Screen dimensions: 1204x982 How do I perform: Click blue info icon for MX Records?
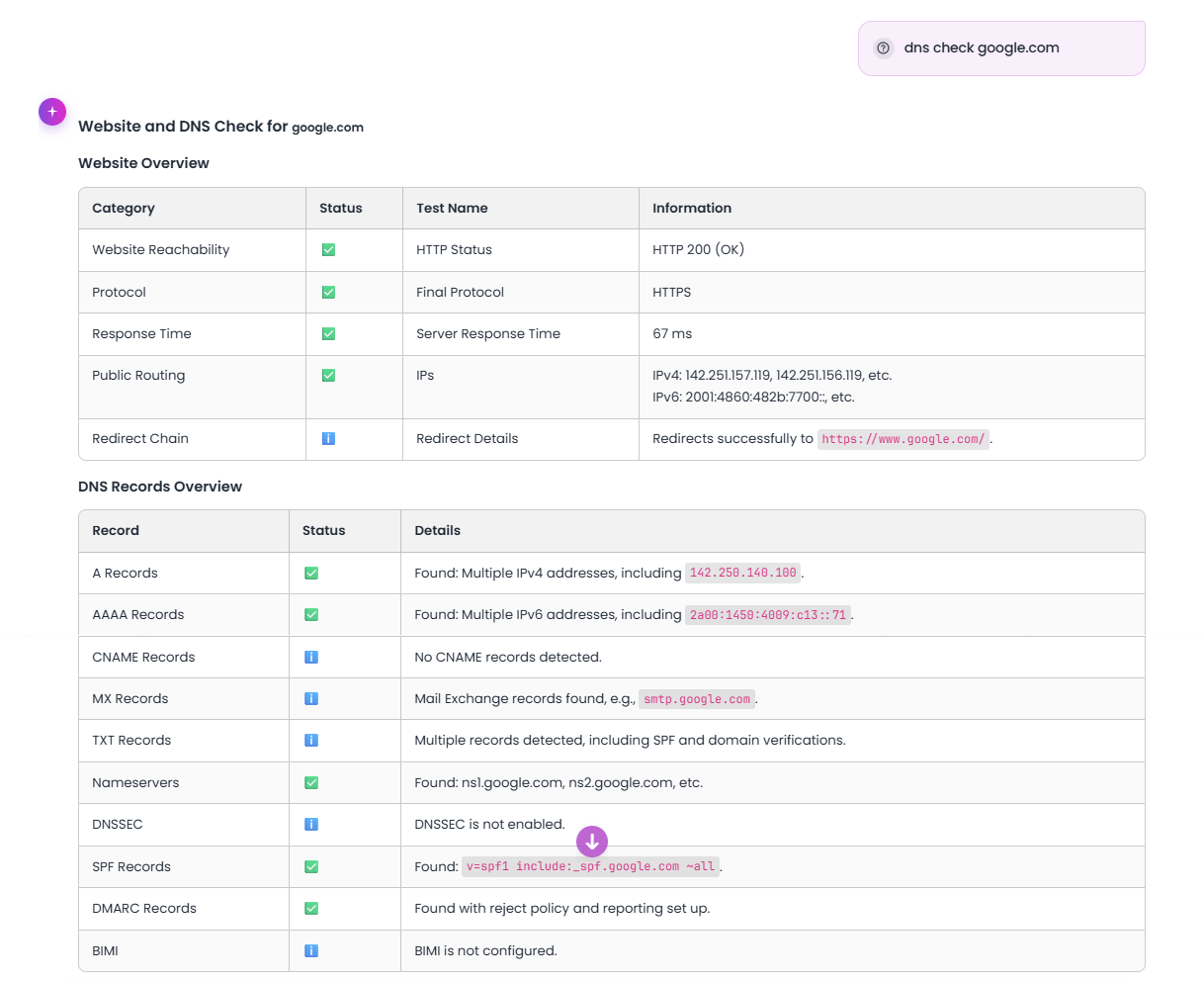311,699
